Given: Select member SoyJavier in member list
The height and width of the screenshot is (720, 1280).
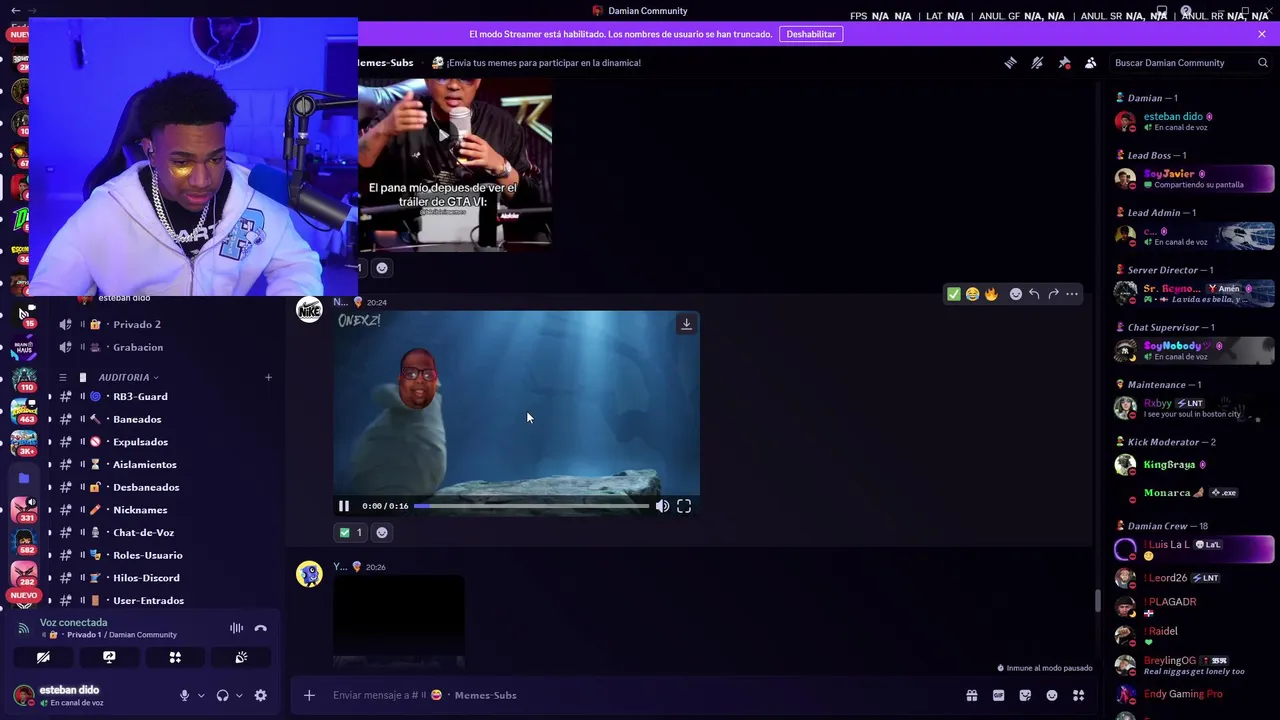Looking at the screenshot, I should (x=1194, y=179).
